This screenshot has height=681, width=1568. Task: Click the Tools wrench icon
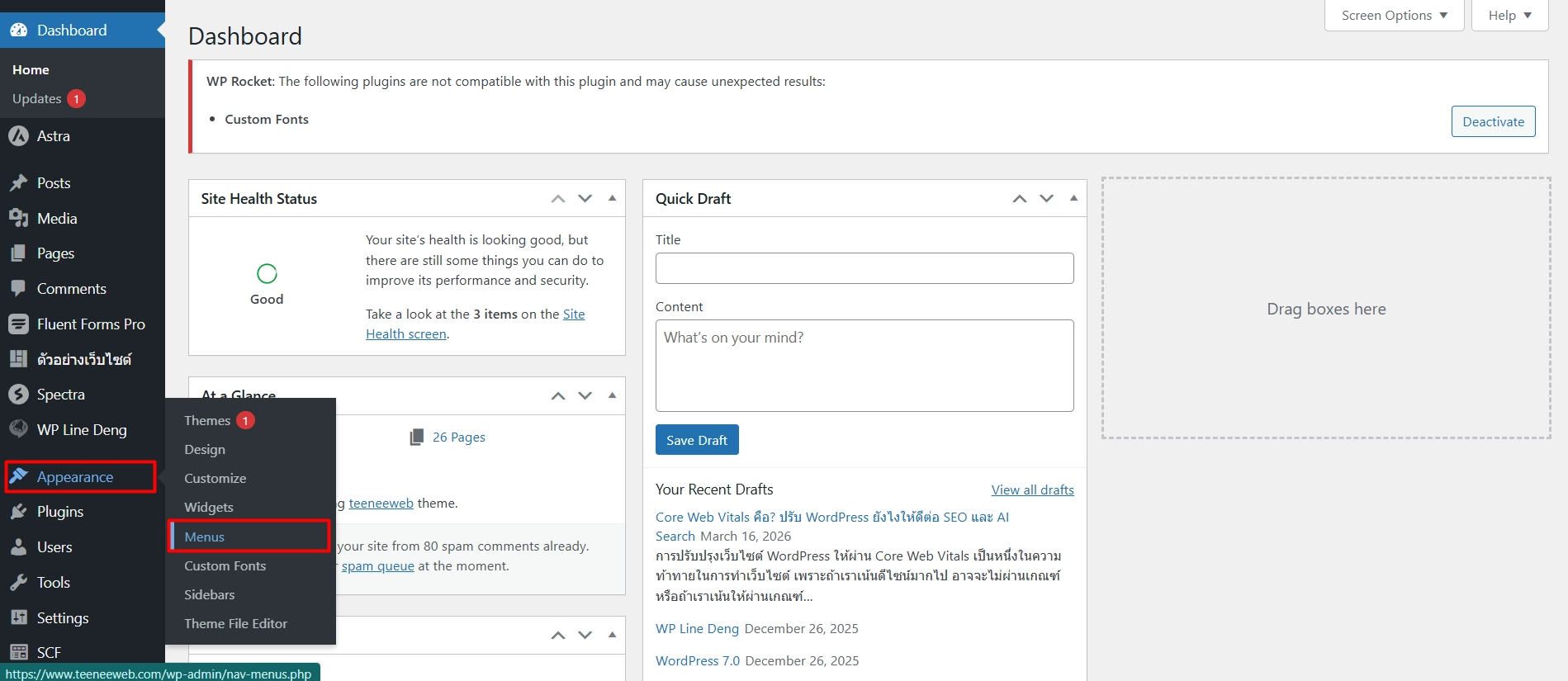(x=18, y=583)
